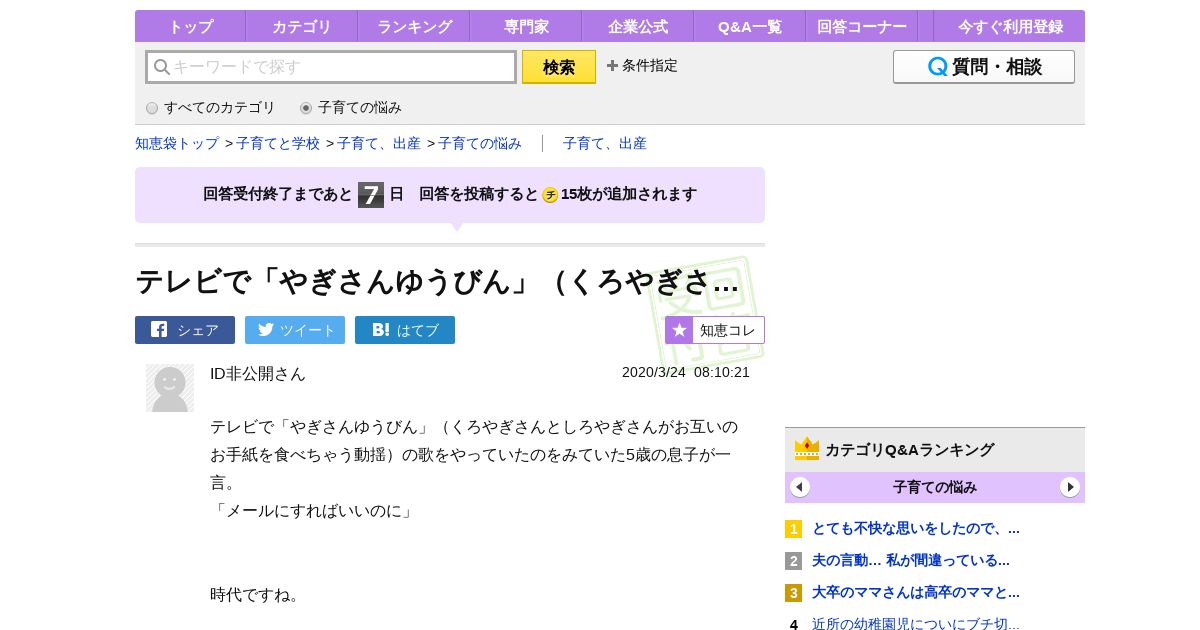Select the すべてのカテゴリ radio button
Image resolution: width=1200 pixels, height=630 pixels.
coord(152,108)
